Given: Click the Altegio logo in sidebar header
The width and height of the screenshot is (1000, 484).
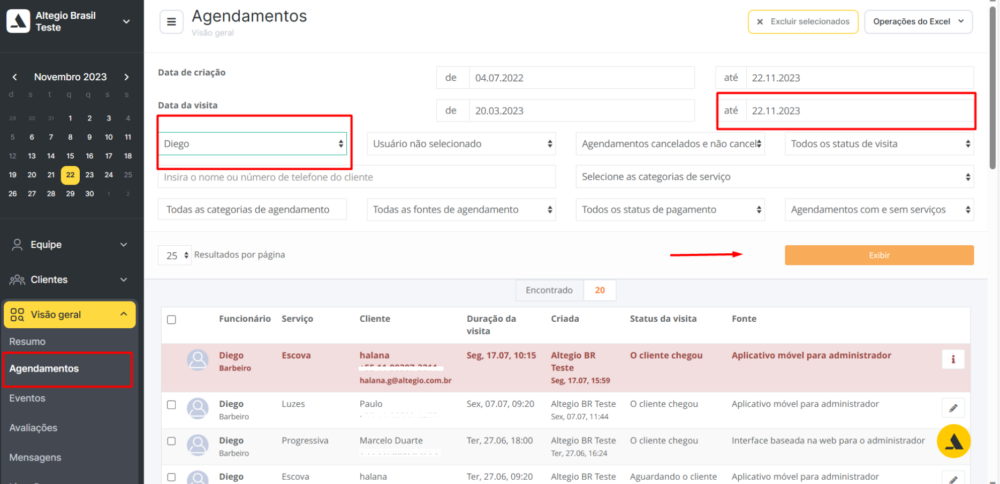Looking at the screenshot, I should (18, 21).
